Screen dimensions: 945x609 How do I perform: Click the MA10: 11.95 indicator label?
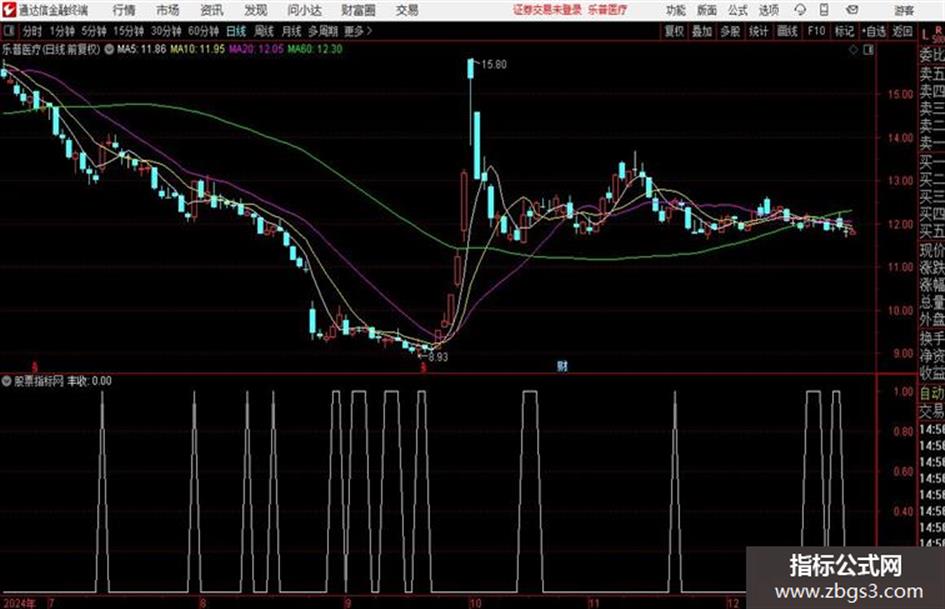click(x=198, y=49)
